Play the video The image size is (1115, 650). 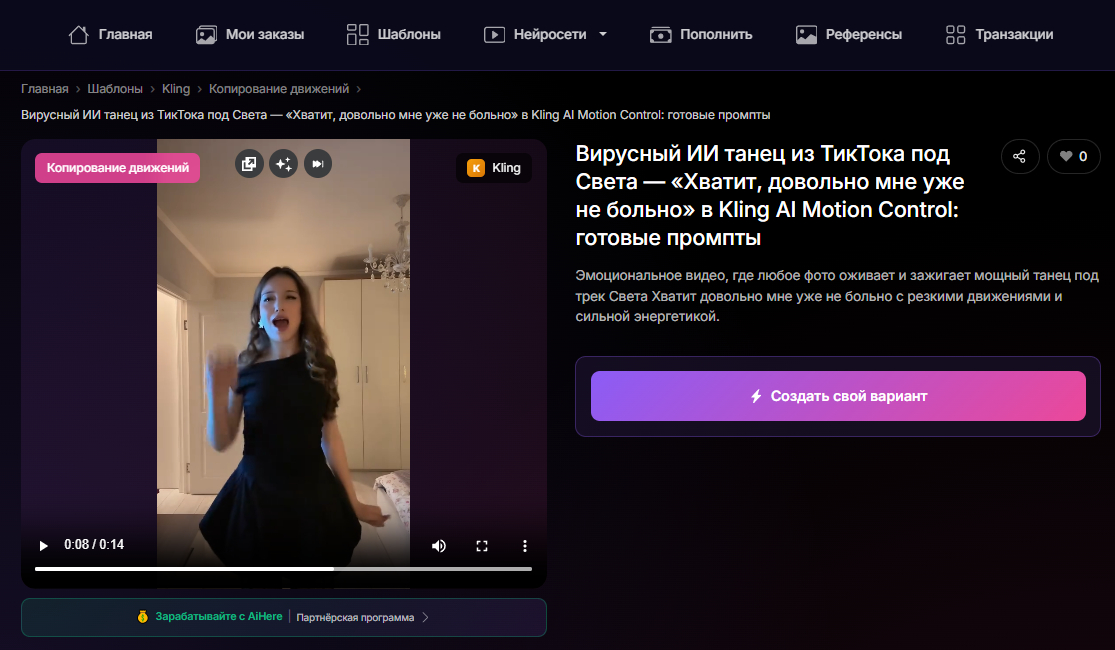pyautogui.click(x=43, y=545)
